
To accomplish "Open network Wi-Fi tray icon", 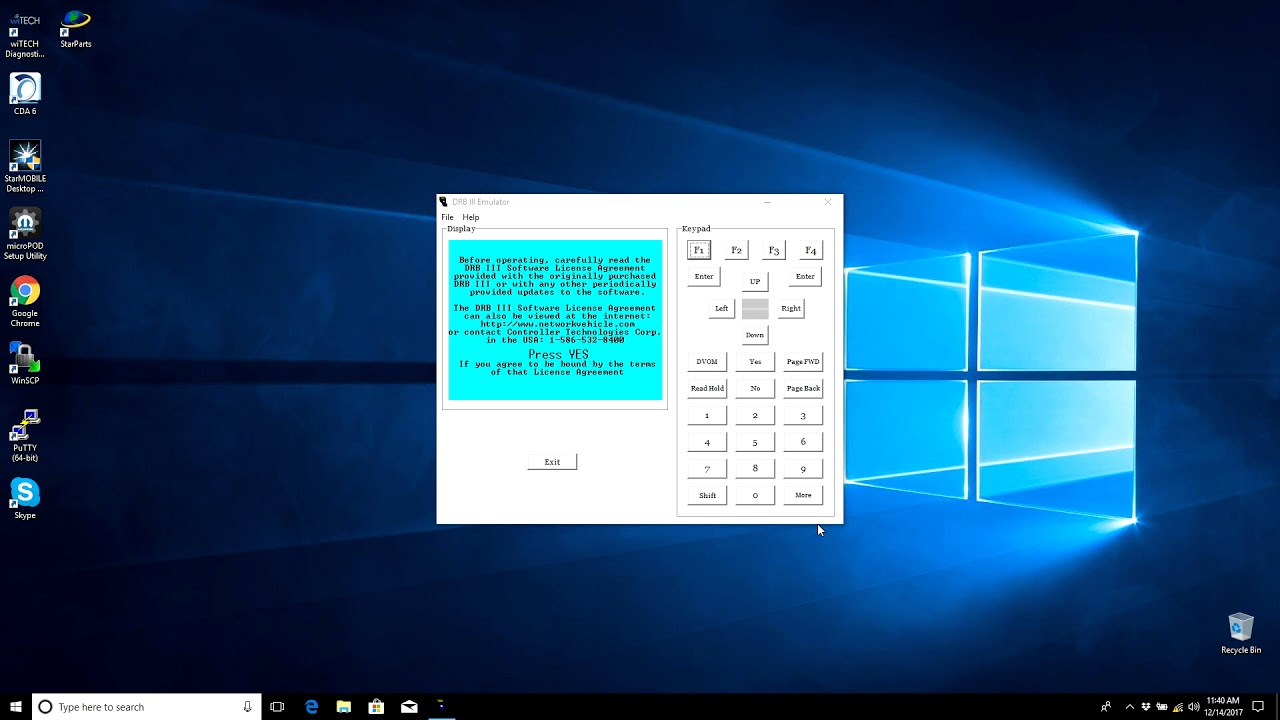I will pos(1178,707).
